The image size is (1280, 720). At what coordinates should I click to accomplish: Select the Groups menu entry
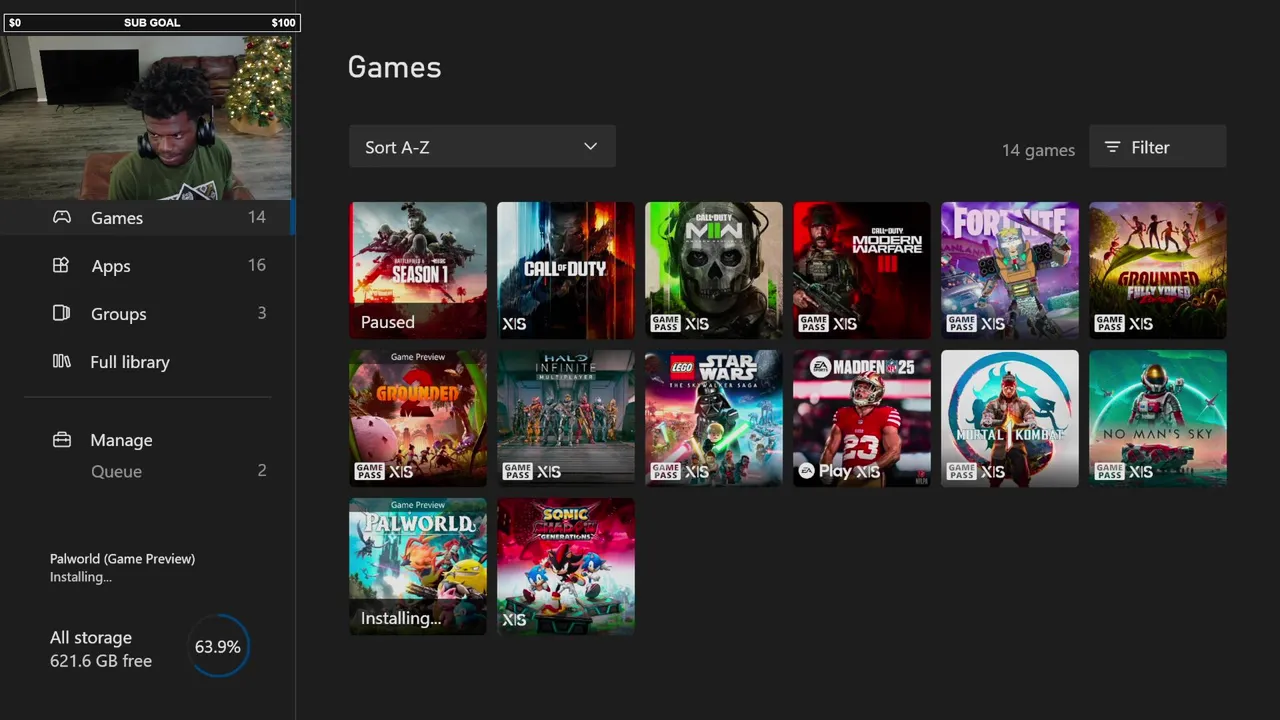pos(160,313)
